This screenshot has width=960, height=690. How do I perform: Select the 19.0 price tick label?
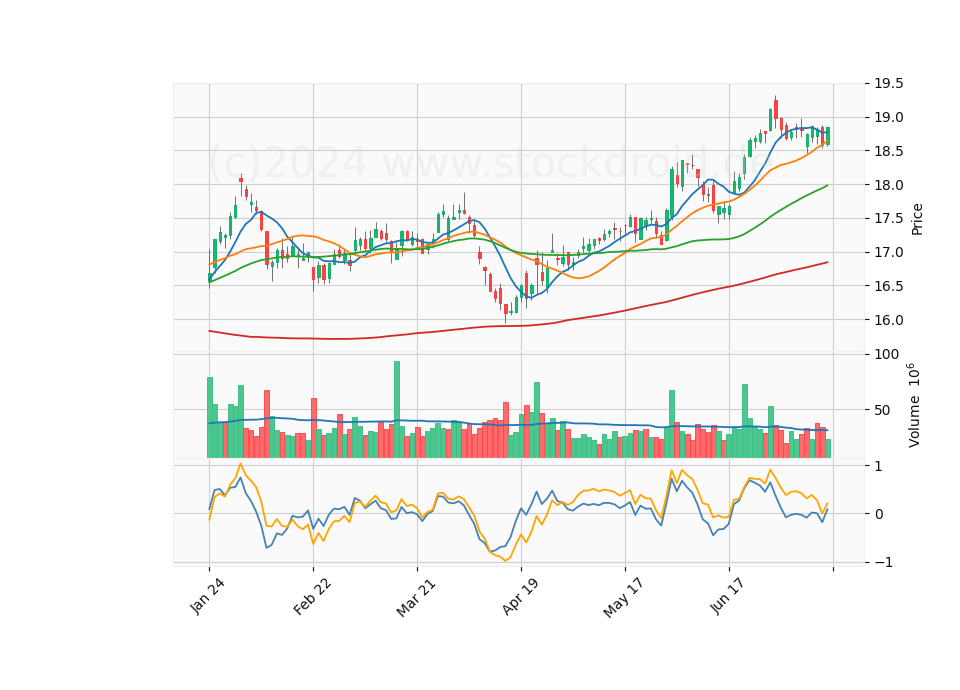(888, 117)
